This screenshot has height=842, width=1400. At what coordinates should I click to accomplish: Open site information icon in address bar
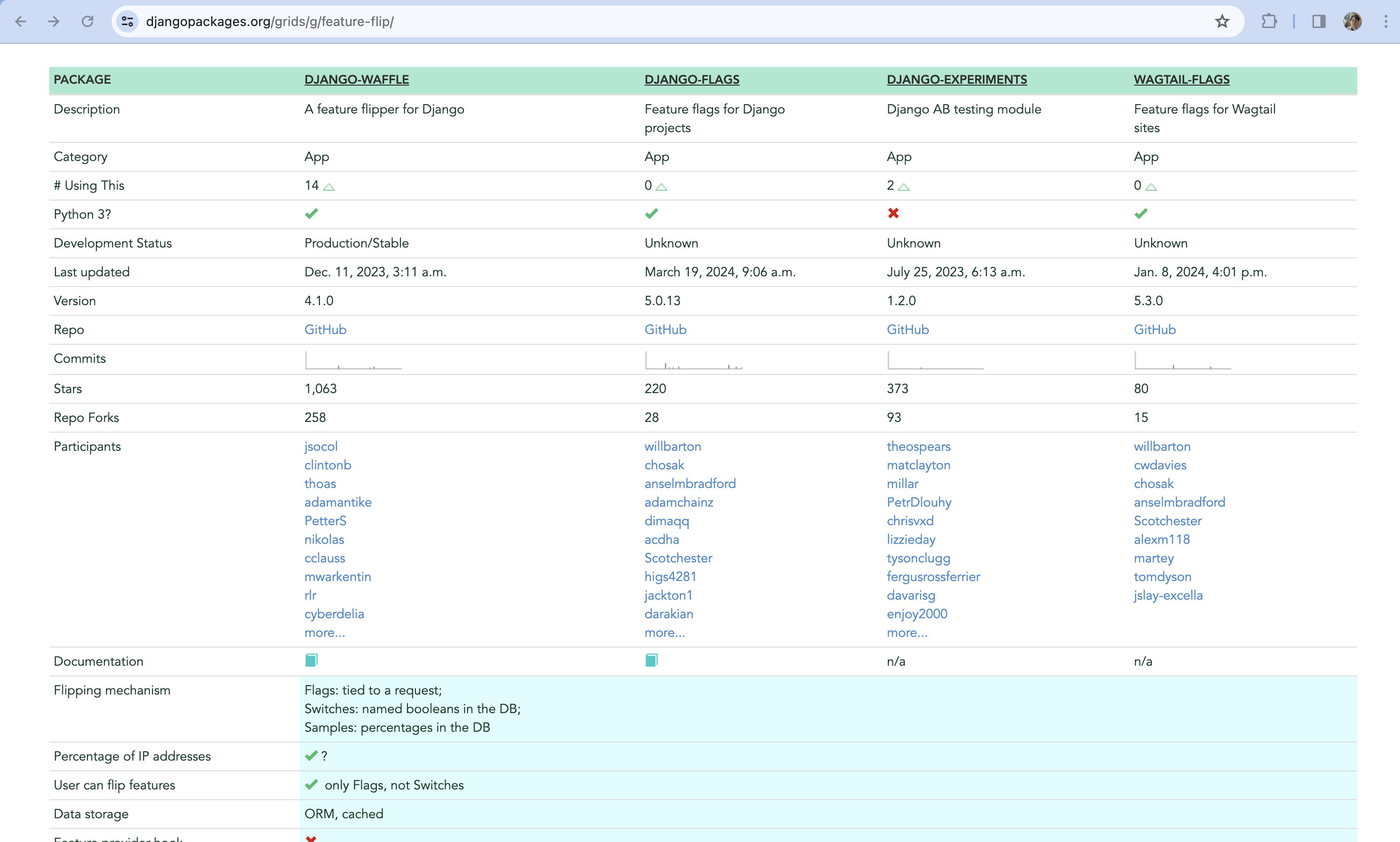[127, 21]
